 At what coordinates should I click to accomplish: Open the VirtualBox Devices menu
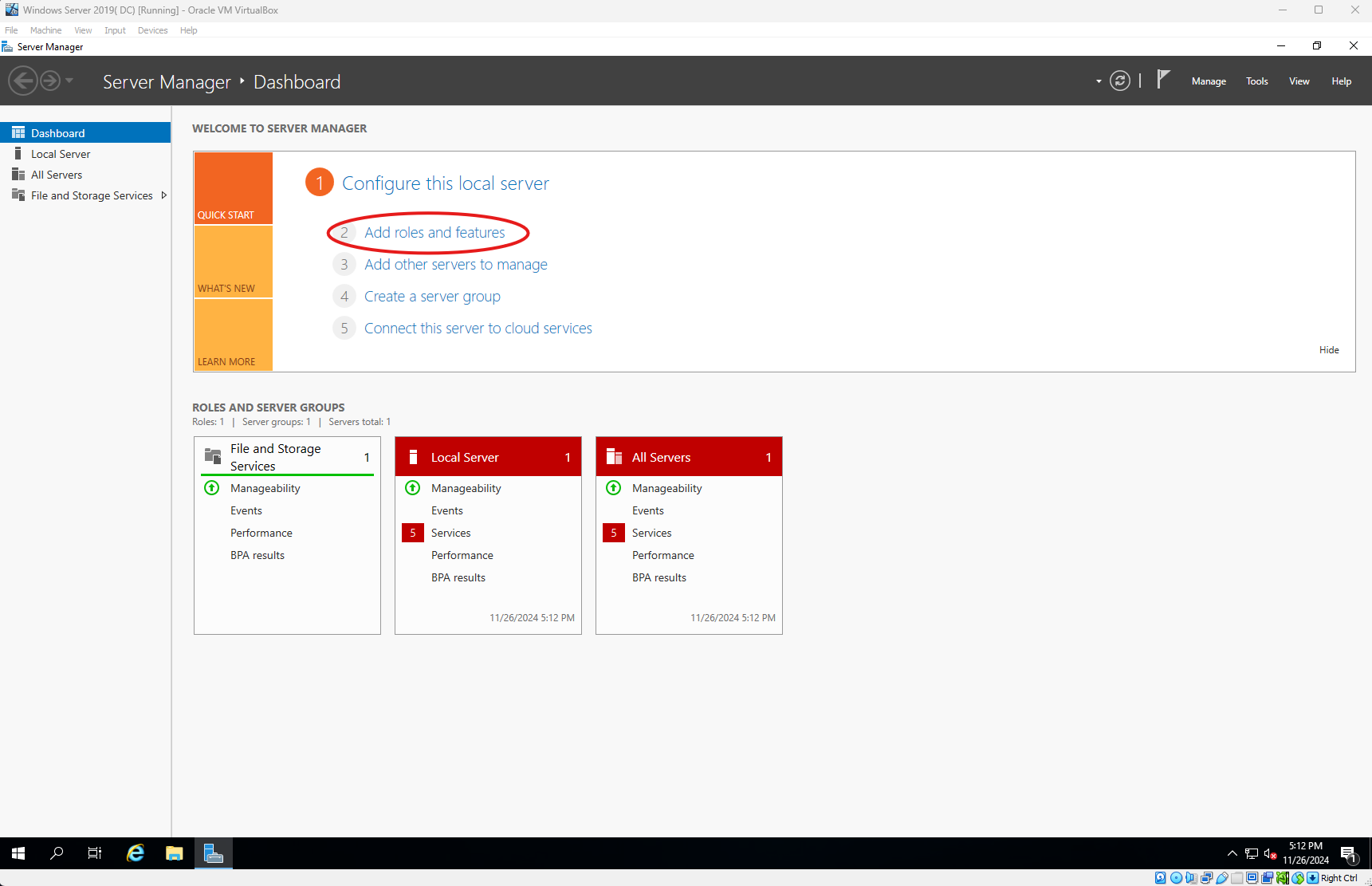[x=152, y=30]
